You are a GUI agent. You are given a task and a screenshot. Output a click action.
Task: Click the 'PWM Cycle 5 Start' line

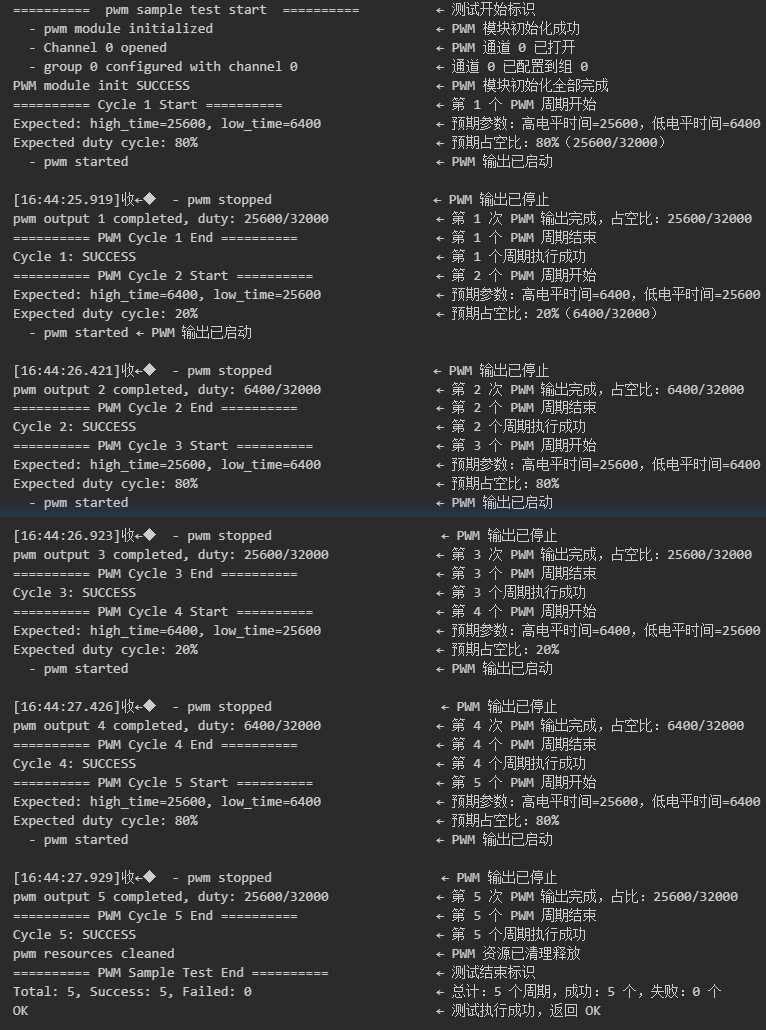(x=163, y=783)
